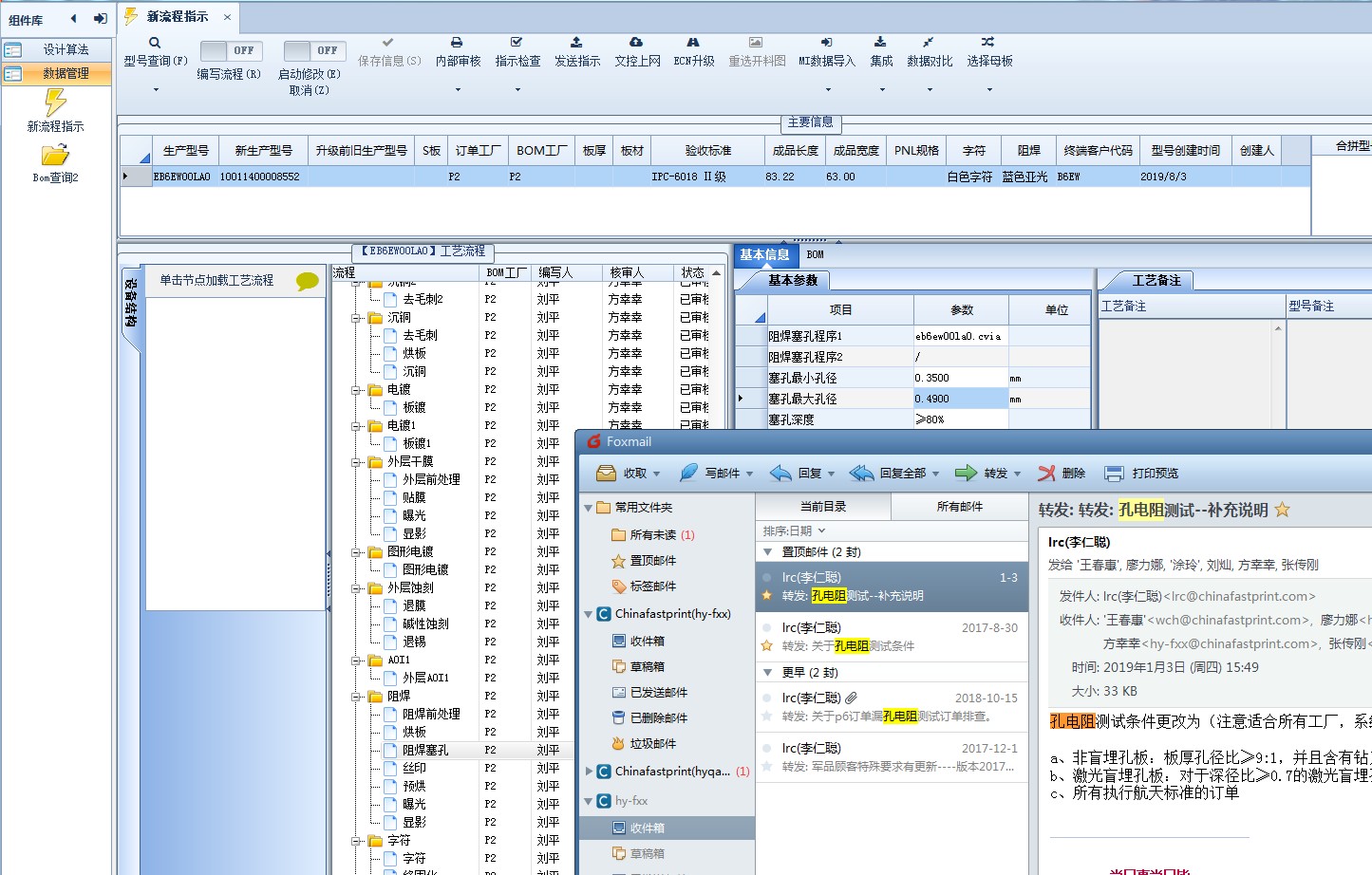Open 内部审核 printer icon

pyautogui.click(x=457, y=43)
